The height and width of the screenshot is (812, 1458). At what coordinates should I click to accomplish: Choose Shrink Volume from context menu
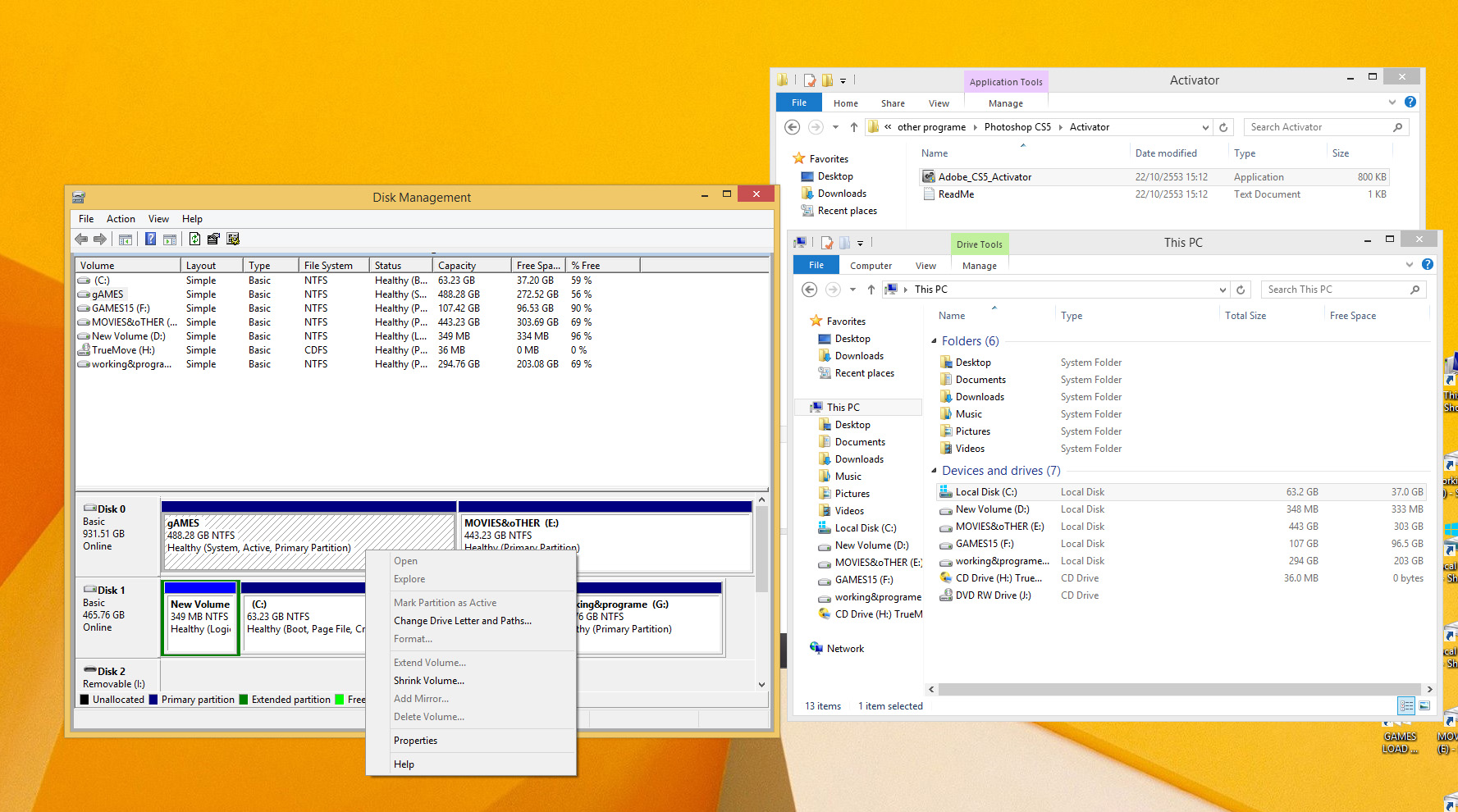click(428, 681)
